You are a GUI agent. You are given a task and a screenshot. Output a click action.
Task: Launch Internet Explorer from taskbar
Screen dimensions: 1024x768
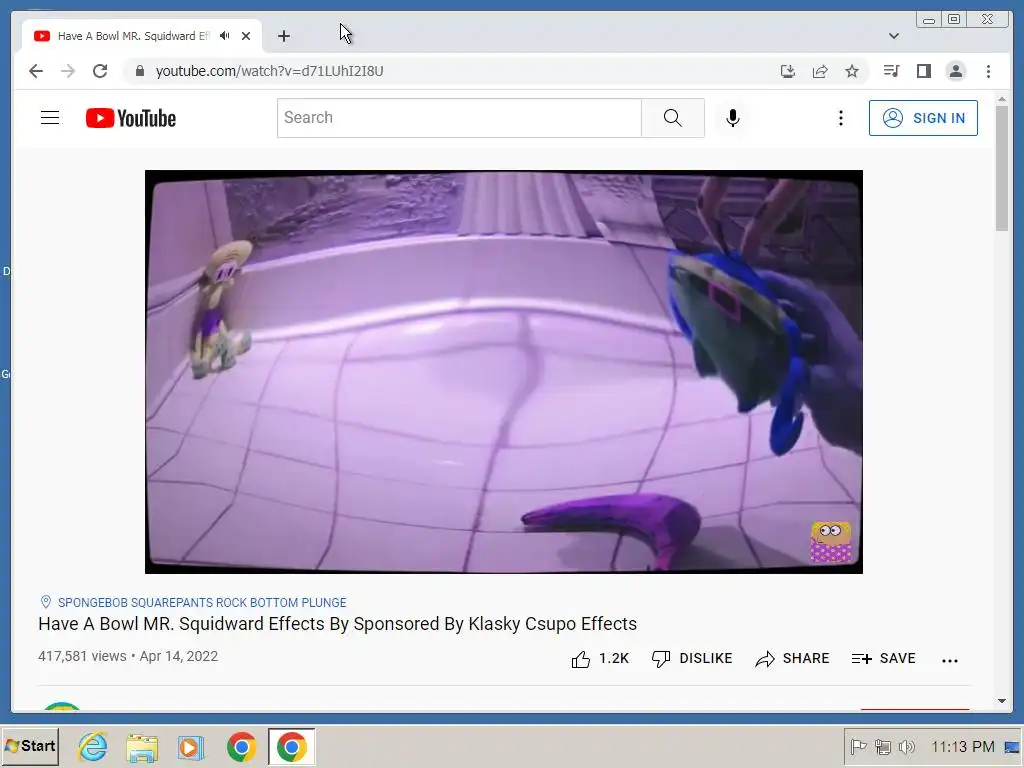pos(93,746)
